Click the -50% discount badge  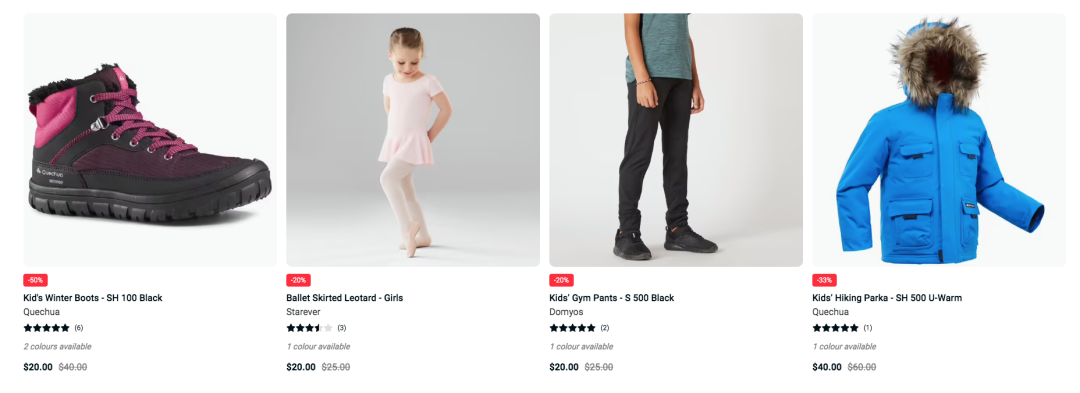click(x=35, y=280)
